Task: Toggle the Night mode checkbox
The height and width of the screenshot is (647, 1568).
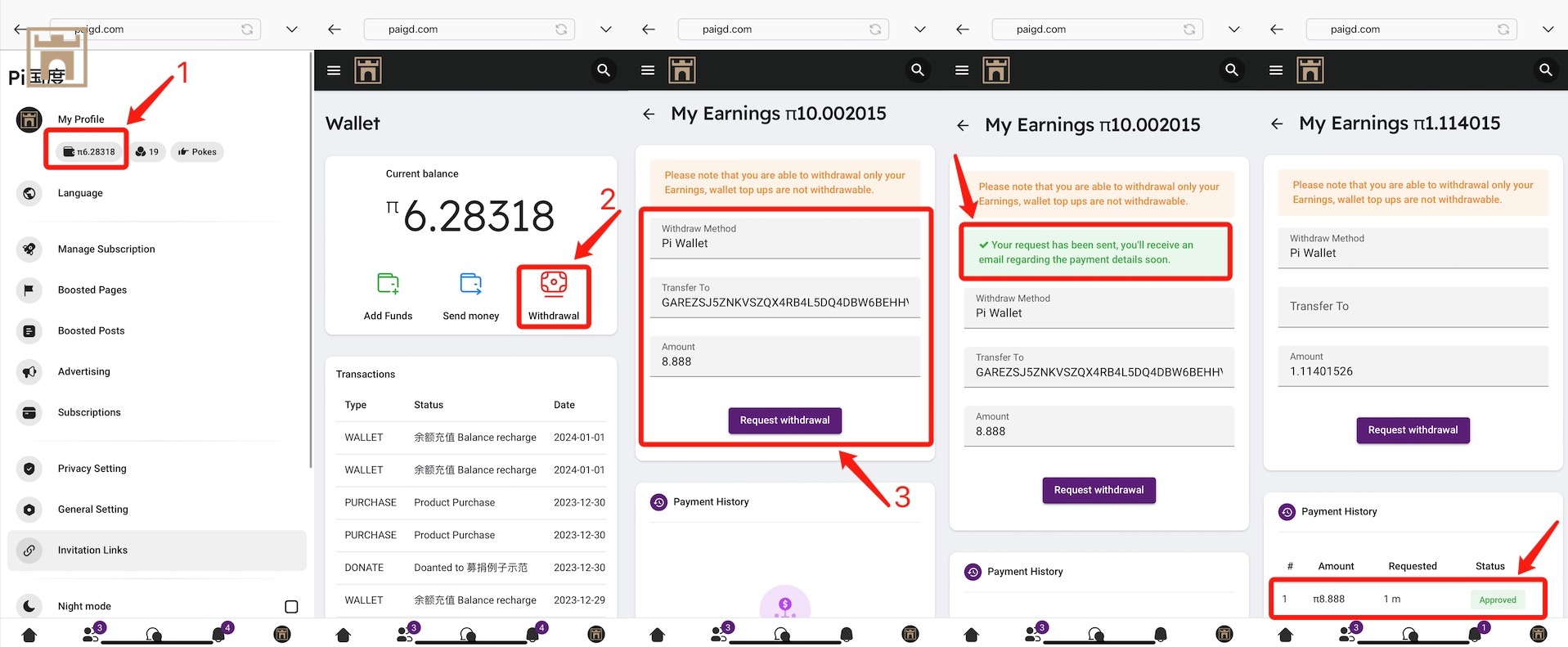Action: [291, 606]
